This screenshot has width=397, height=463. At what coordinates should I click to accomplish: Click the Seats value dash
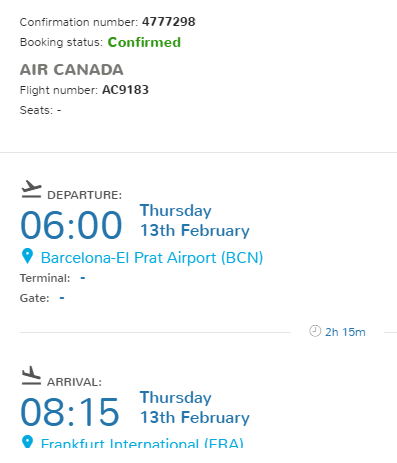tap(59, 110)
